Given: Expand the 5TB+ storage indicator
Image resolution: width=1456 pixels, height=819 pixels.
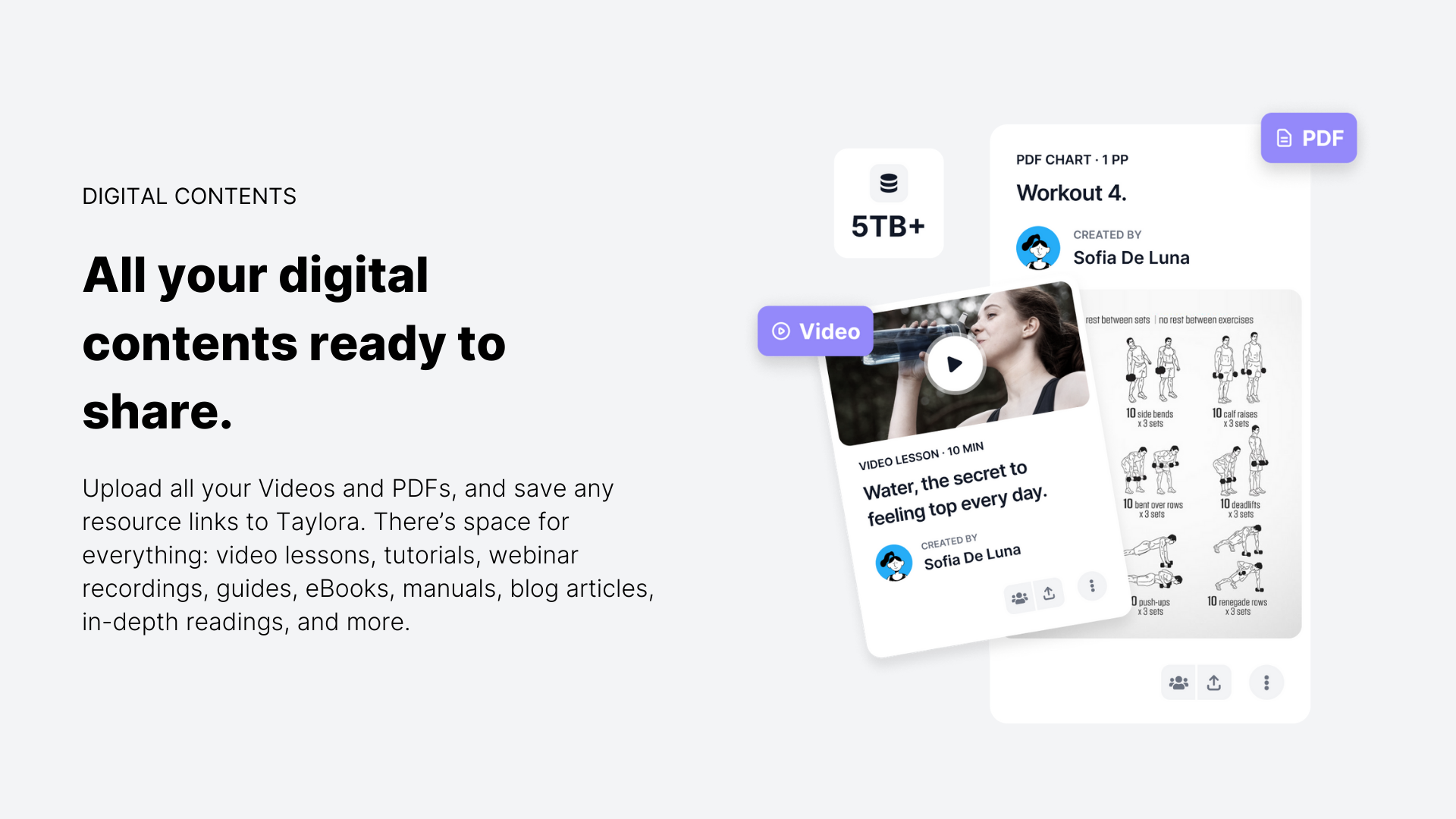Looking at the screenshot, I should pos(886,203).
